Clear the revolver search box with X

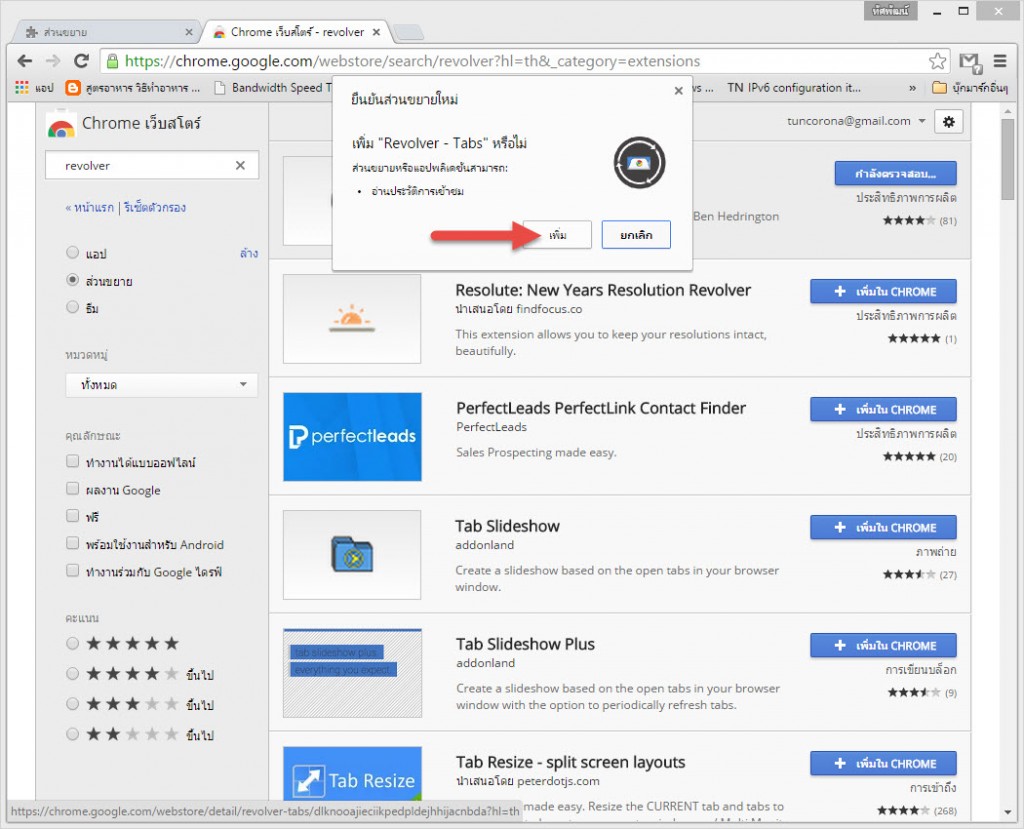pos(240,166)
